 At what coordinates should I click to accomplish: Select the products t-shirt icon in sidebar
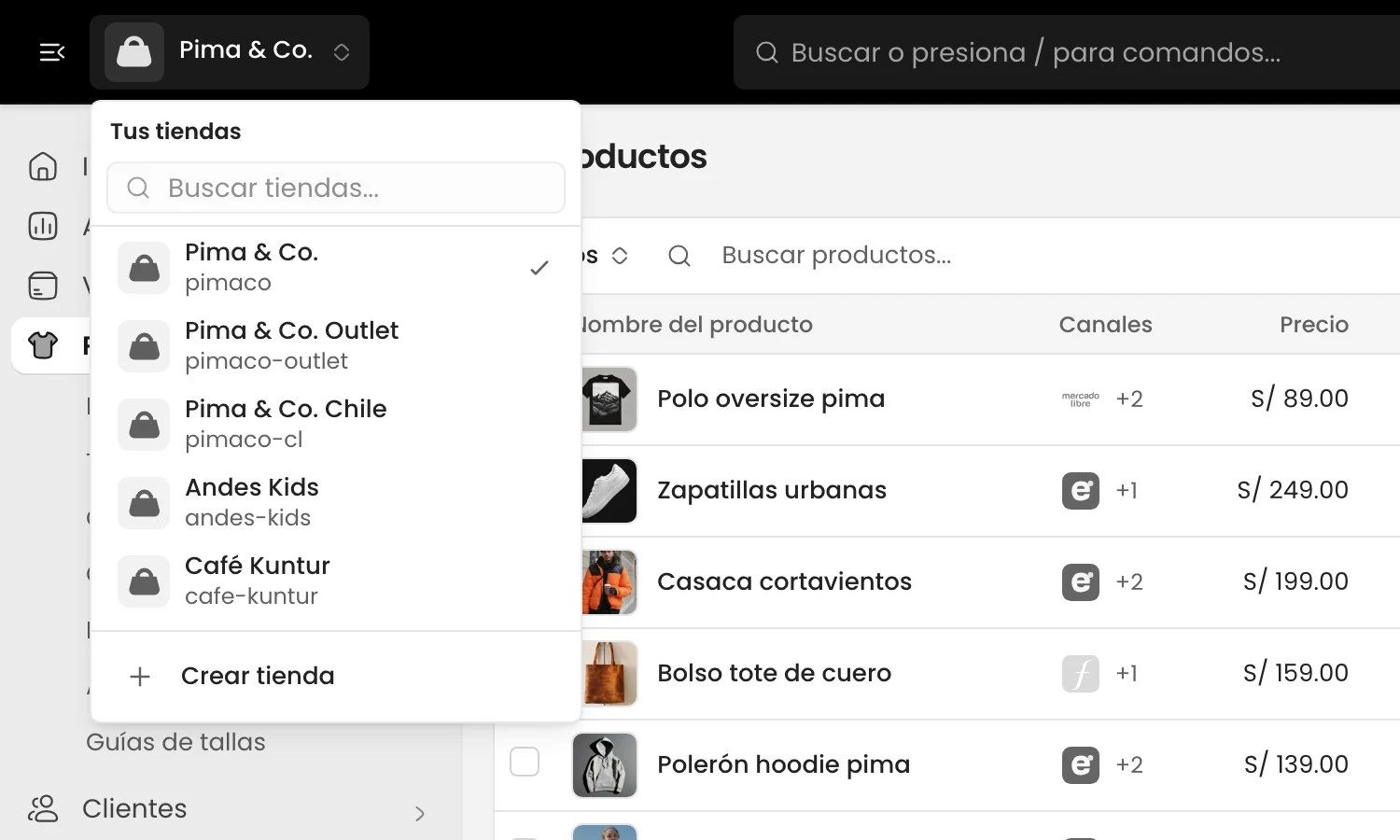point(43,345)
